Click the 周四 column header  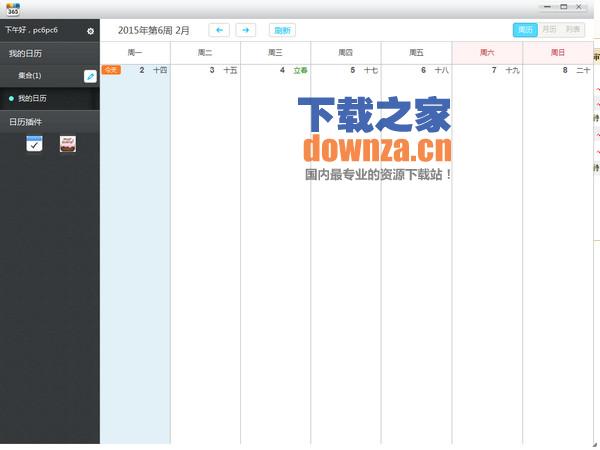coord(346,53)
